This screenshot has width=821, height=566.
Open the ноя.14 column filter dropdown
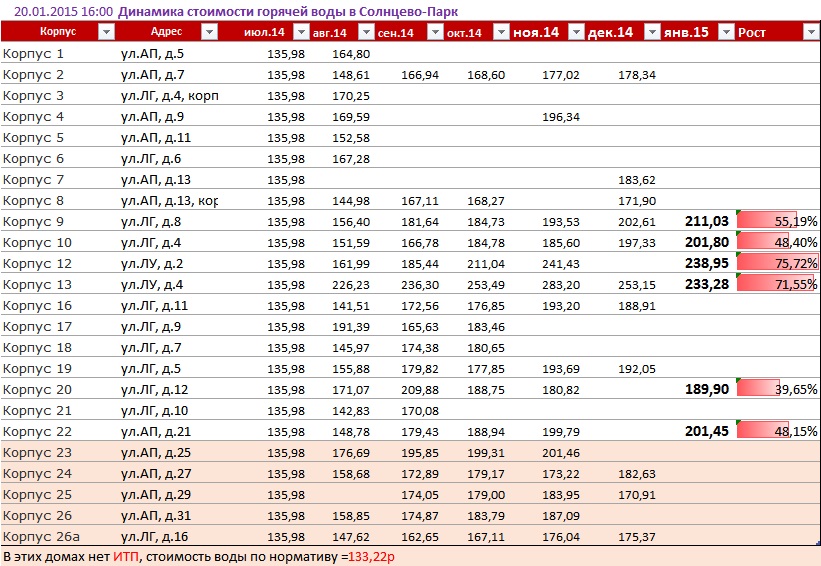click(576, 32)
